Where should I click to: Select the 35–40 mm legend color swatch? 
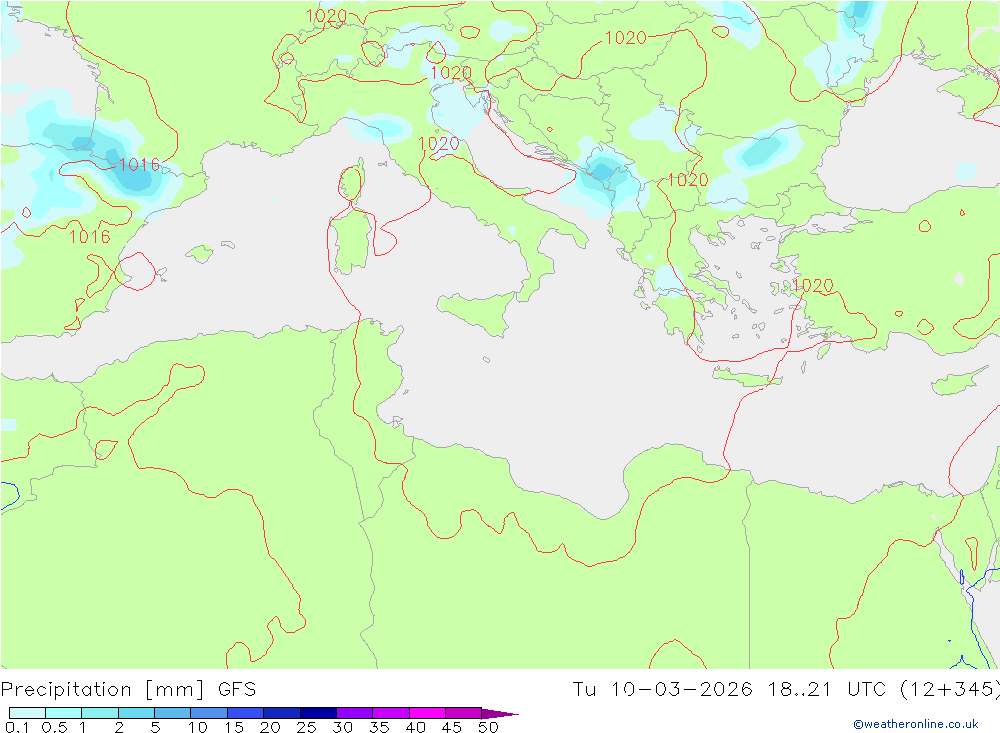point(390,713)
